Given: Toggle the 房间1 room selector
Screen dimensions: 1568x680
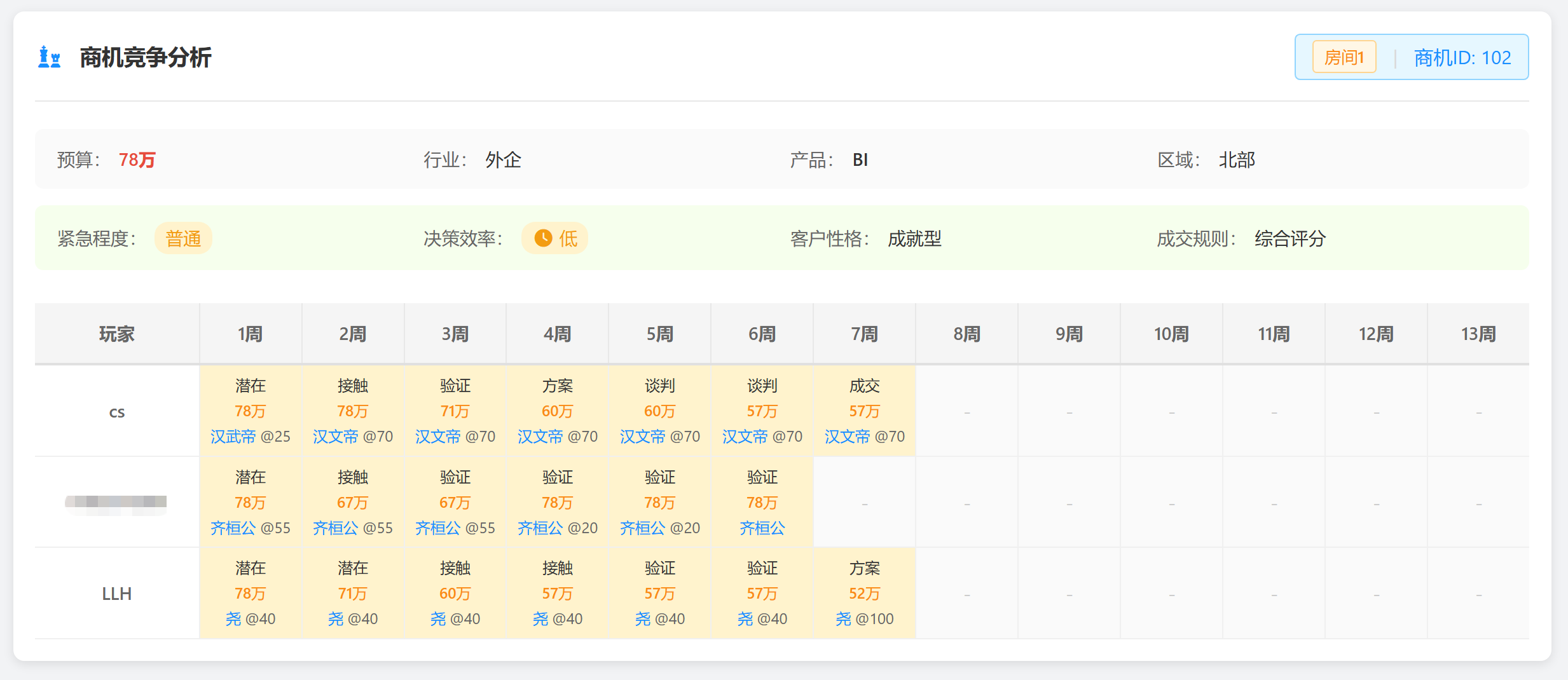Looking at the screenshot, I should (x=1343, y=57).
